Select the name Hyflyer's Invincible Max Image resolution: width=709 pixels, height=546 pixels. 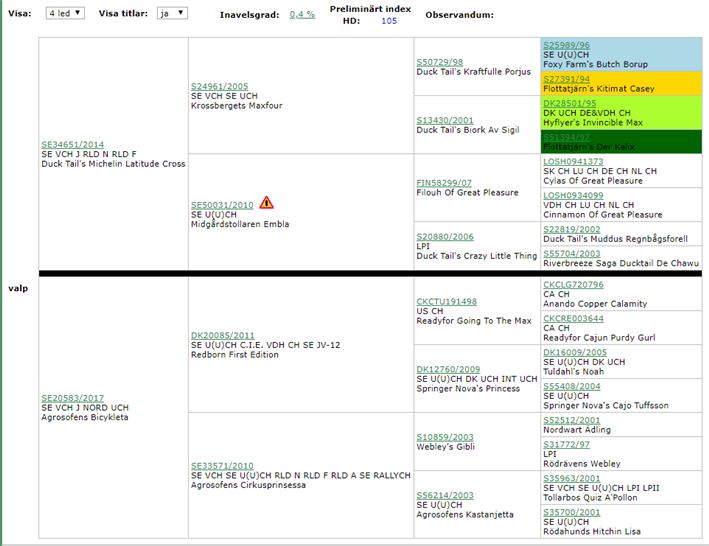click(593, 123)
